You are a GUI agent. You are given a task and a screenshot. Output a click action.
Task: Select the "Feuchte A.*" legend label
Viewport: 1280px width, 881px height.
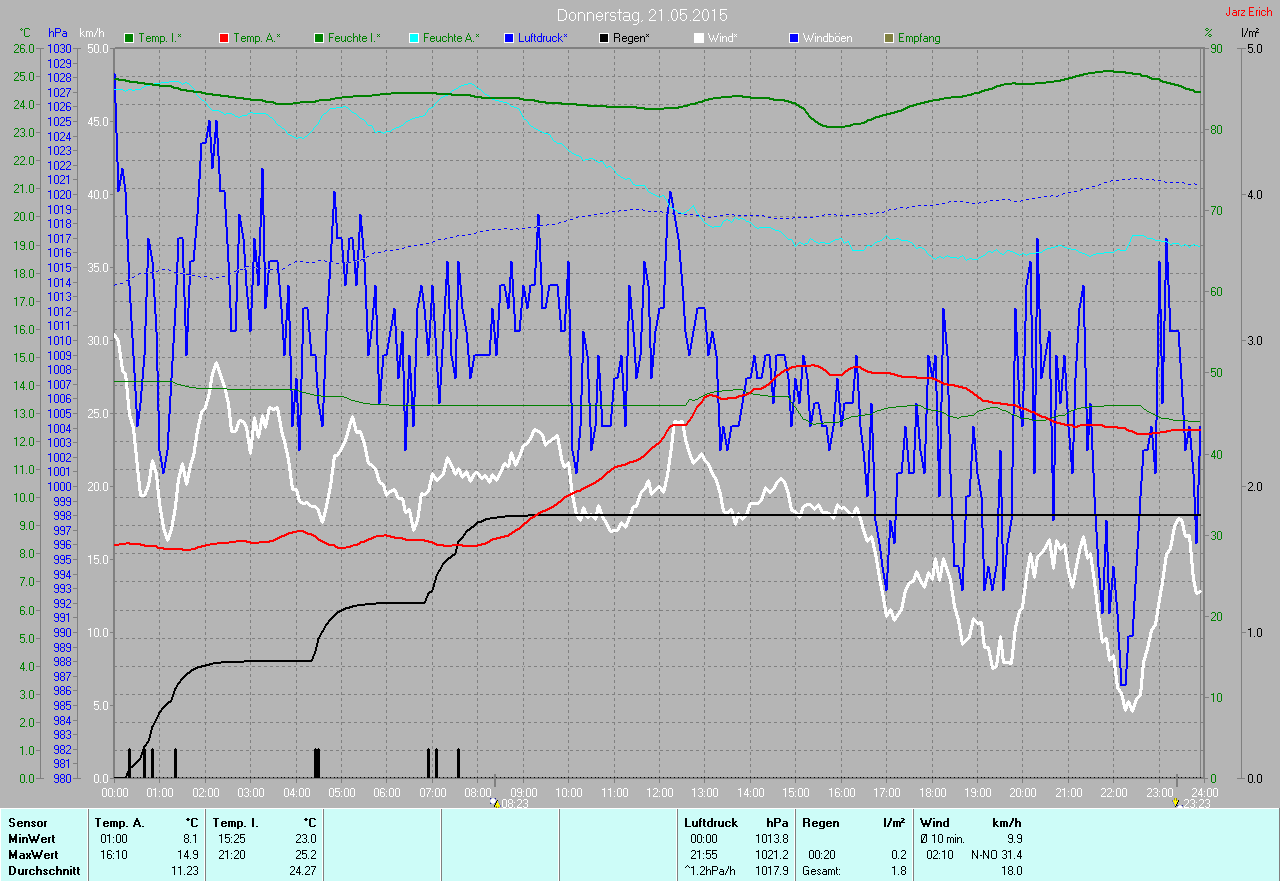[x=451, y=38]
